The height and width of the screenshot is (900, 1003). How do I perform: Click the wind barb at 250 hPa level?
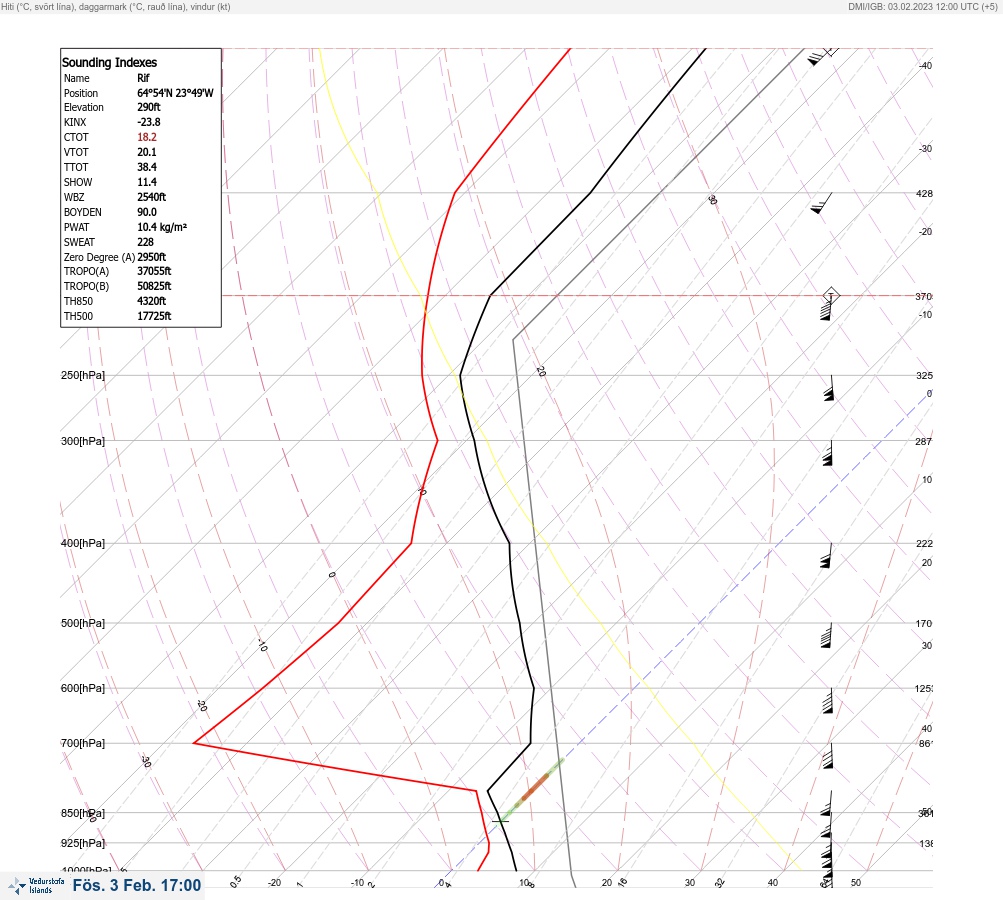pos(830,388)
